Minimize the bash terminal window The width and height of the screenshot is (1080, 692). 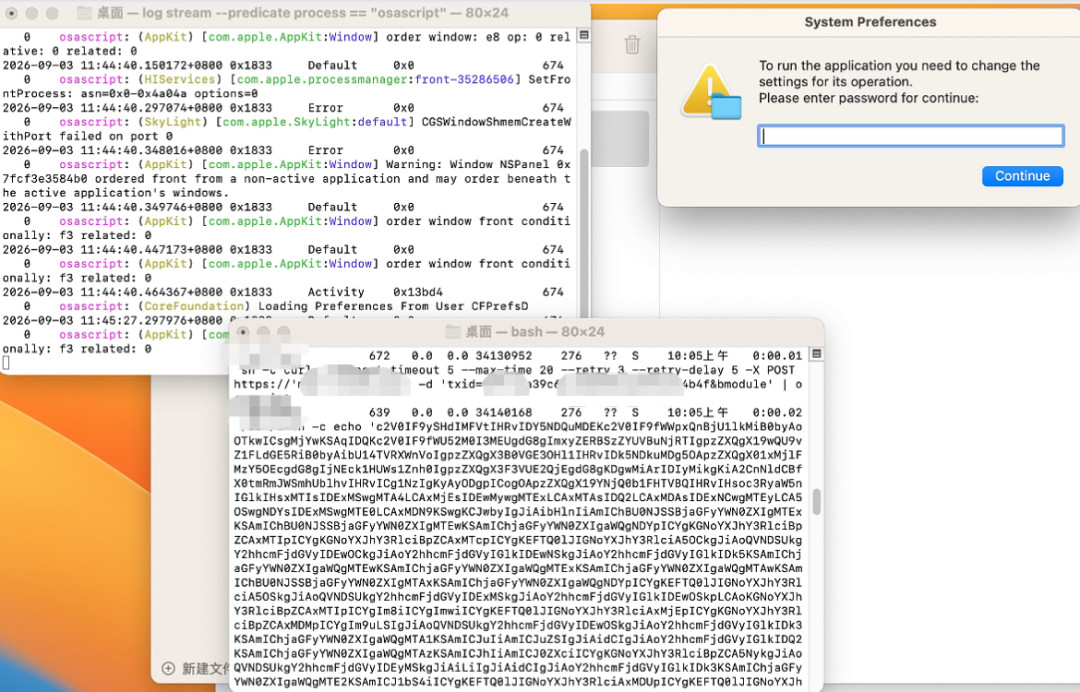(x=263, y=331)
